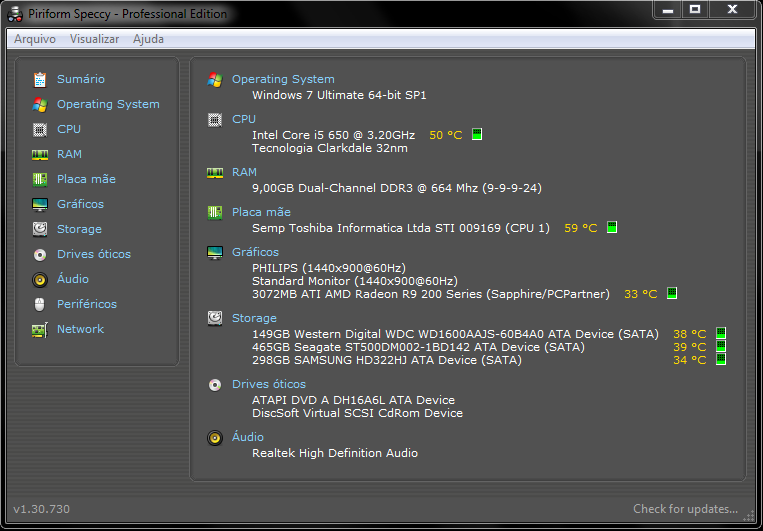Select Periféricos in the sidebar
Screen dimensions: 763x531
(x=87, y=304)
